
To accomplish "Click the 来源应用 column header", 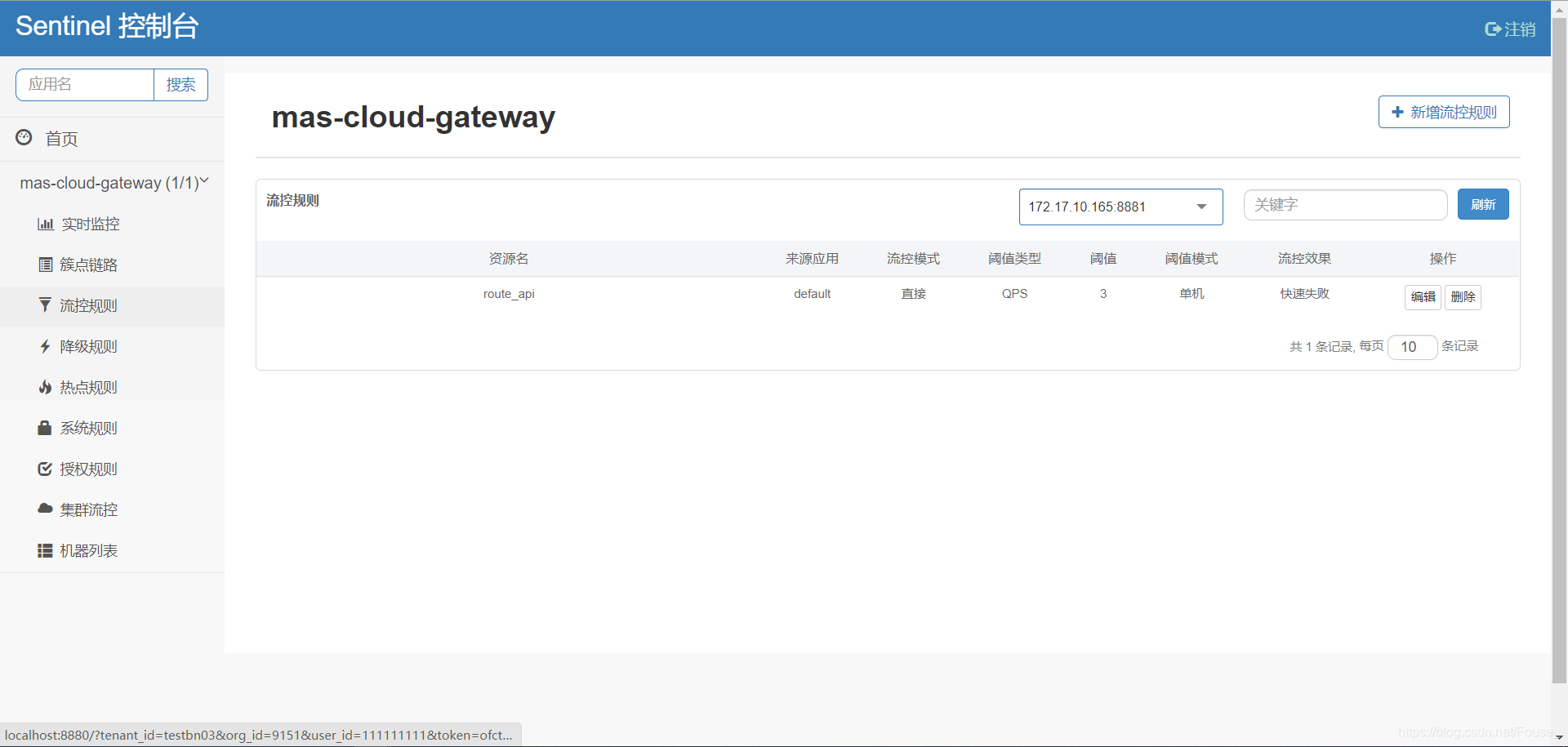I will click(812, 259).
